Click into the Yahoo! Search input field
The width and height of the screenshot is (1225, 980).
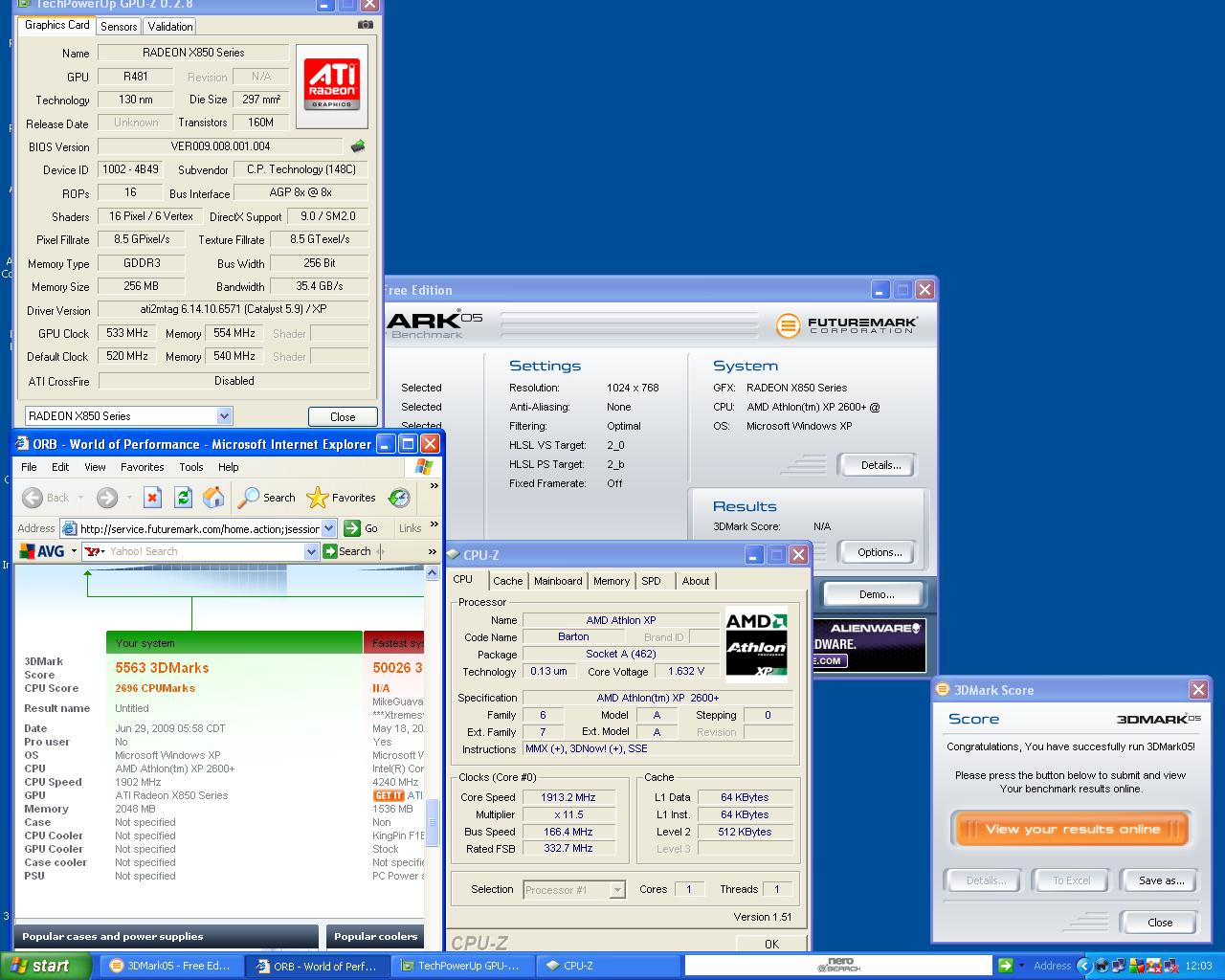click(x=203, y=551)
